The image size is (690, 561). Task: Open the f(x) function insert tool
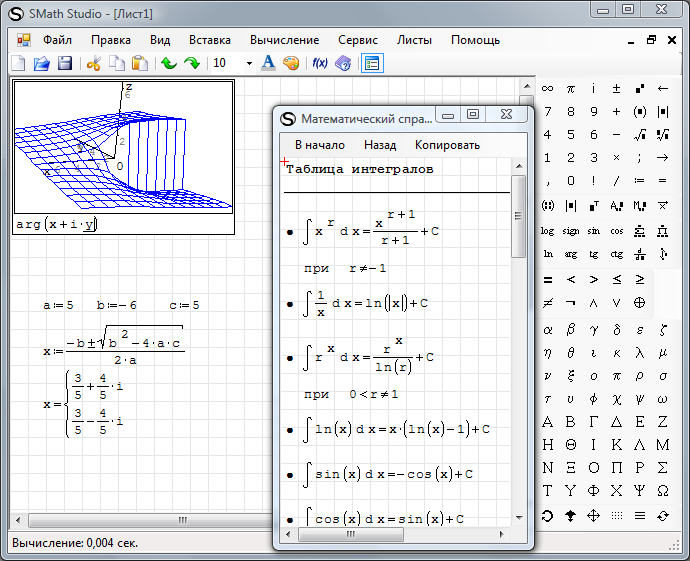coord(320,63)
